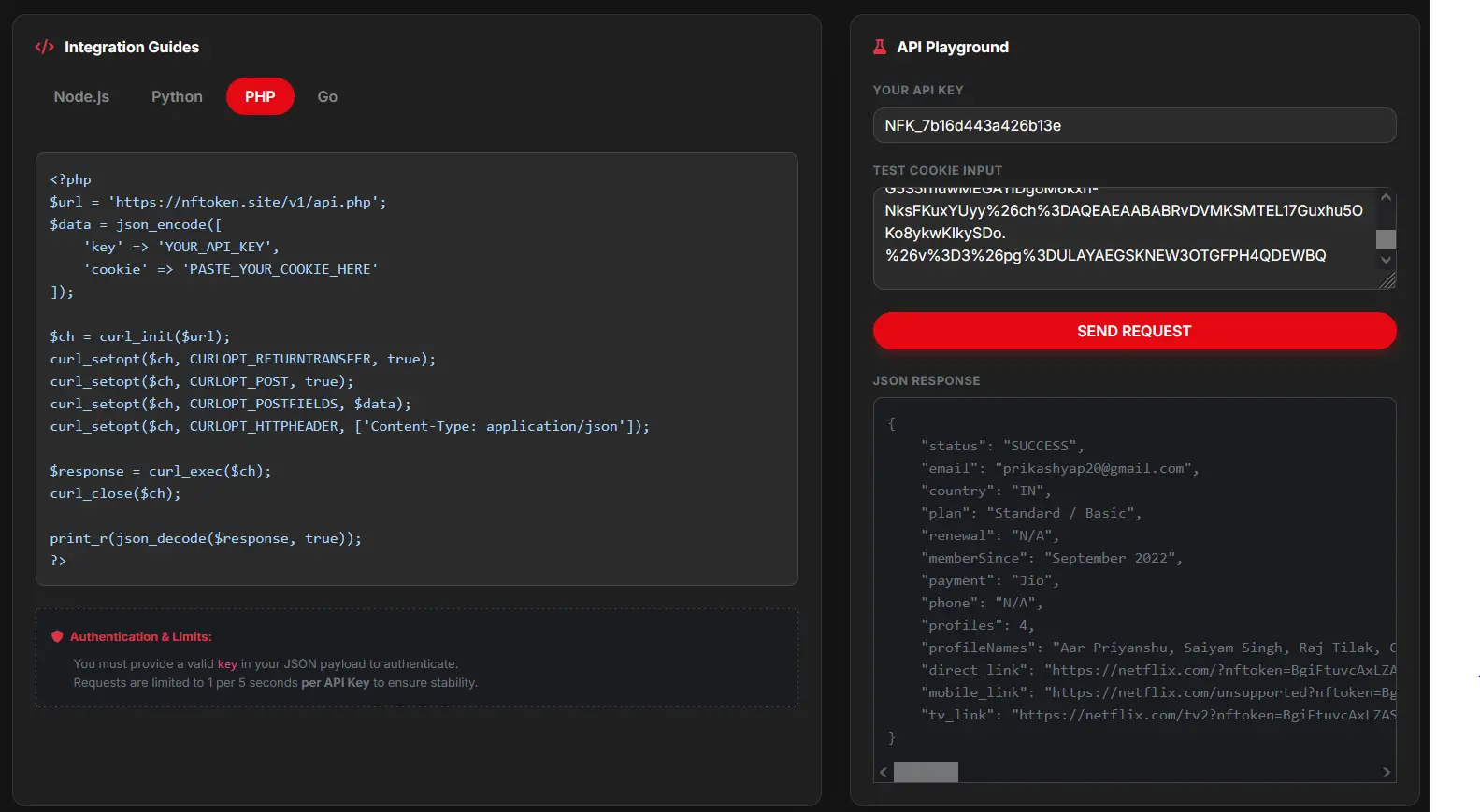
Task: Switch to the Node.js tab
Action: coord(81,96)
